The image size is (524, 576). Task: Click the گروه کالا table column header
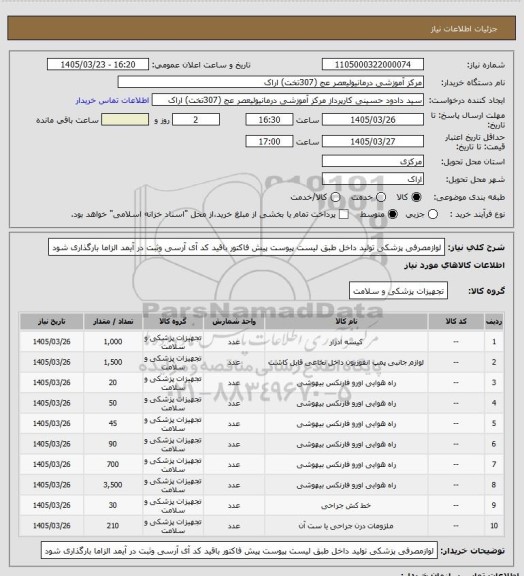click(173, 321)
